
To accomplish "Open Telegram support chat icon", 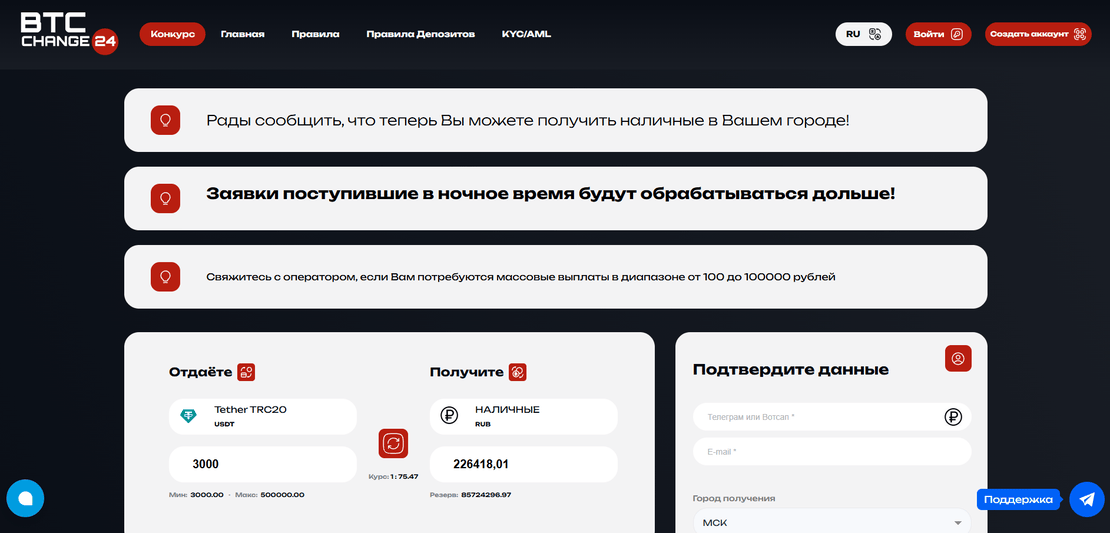I will tap(1086, 499).
